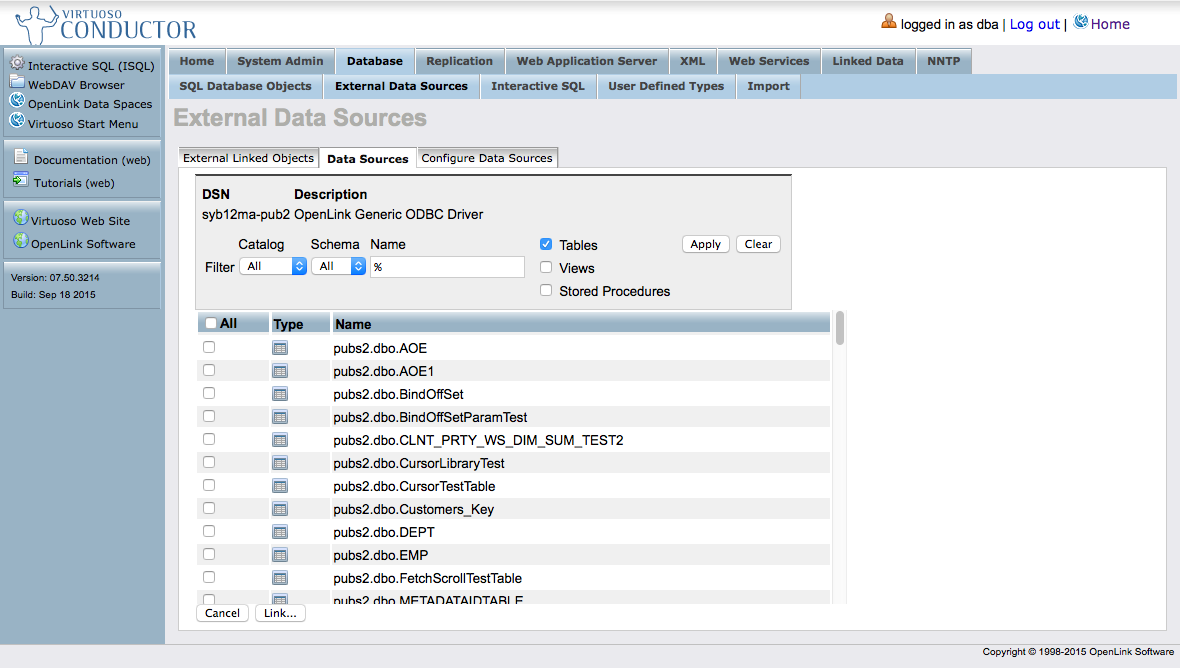Open the NNTP tab
The width and height of the screenshot is (1180, 668).
(944, 61)
